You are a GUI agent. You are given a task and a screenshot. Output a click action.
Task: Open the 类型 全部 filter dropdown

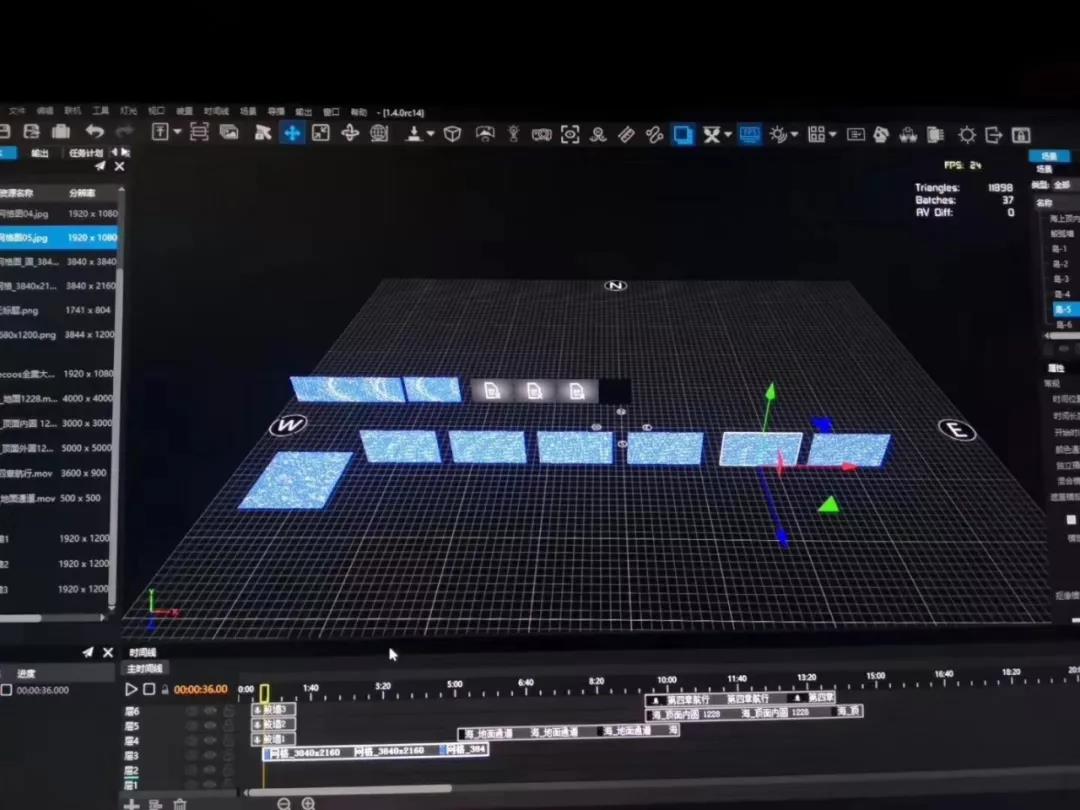pos(1060,185)
